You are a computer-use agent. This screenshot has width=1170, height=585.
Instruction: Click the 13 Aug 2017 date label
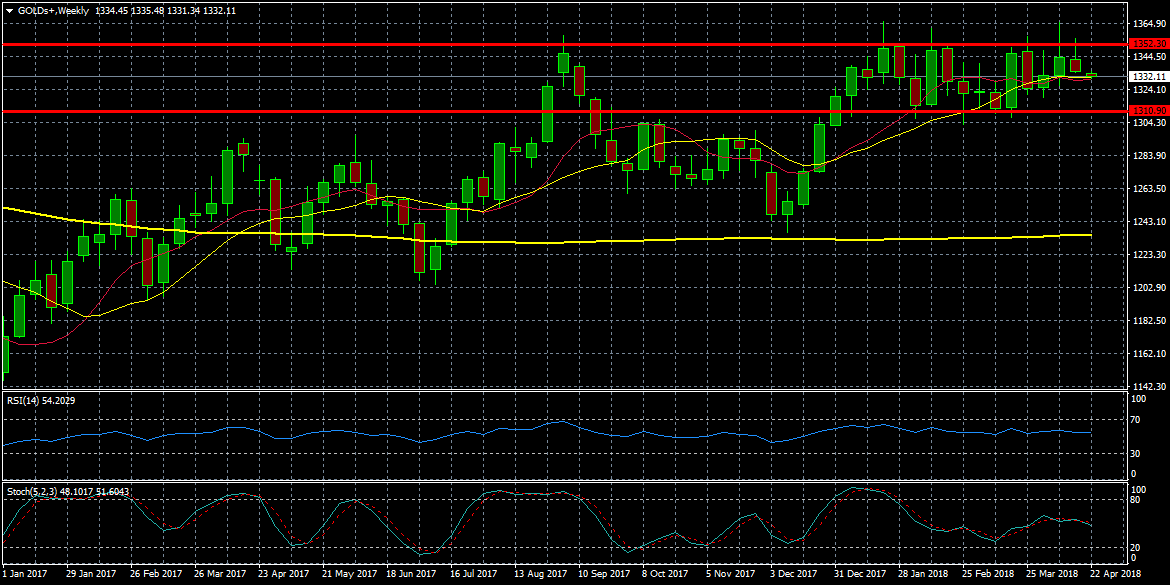coord(540,575)
